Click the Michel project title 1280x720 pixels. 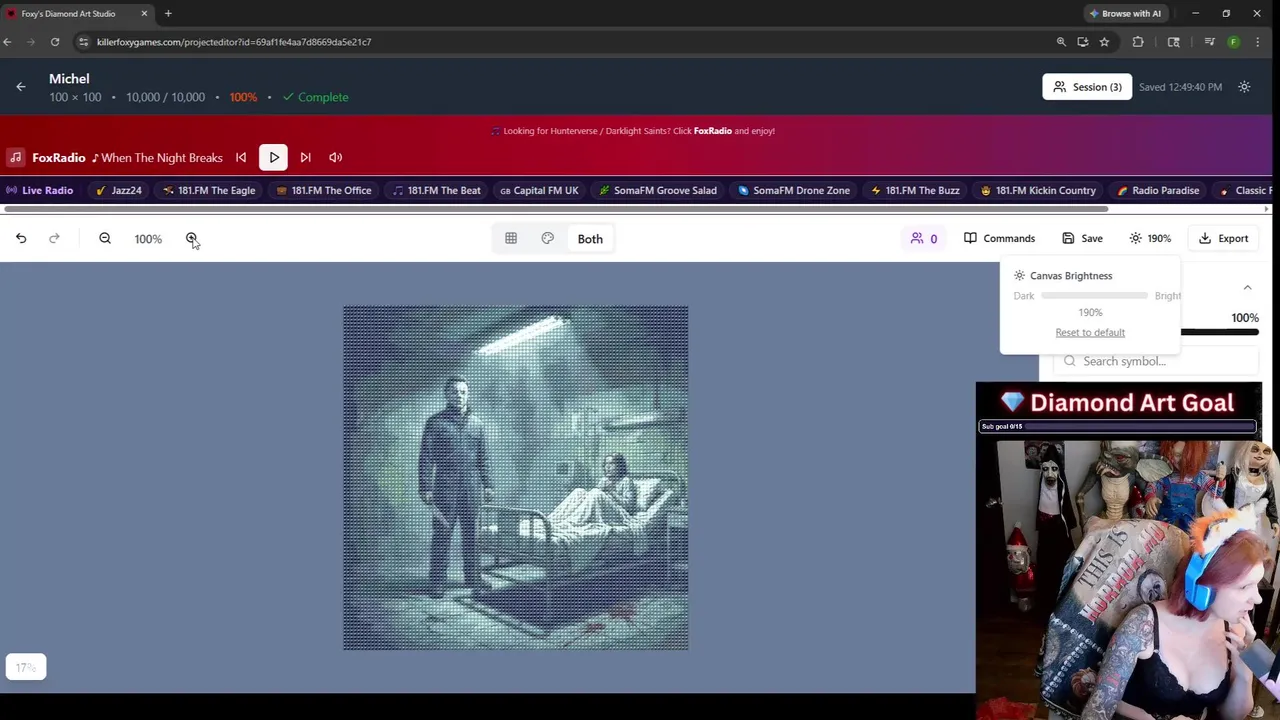coord(69,79)
